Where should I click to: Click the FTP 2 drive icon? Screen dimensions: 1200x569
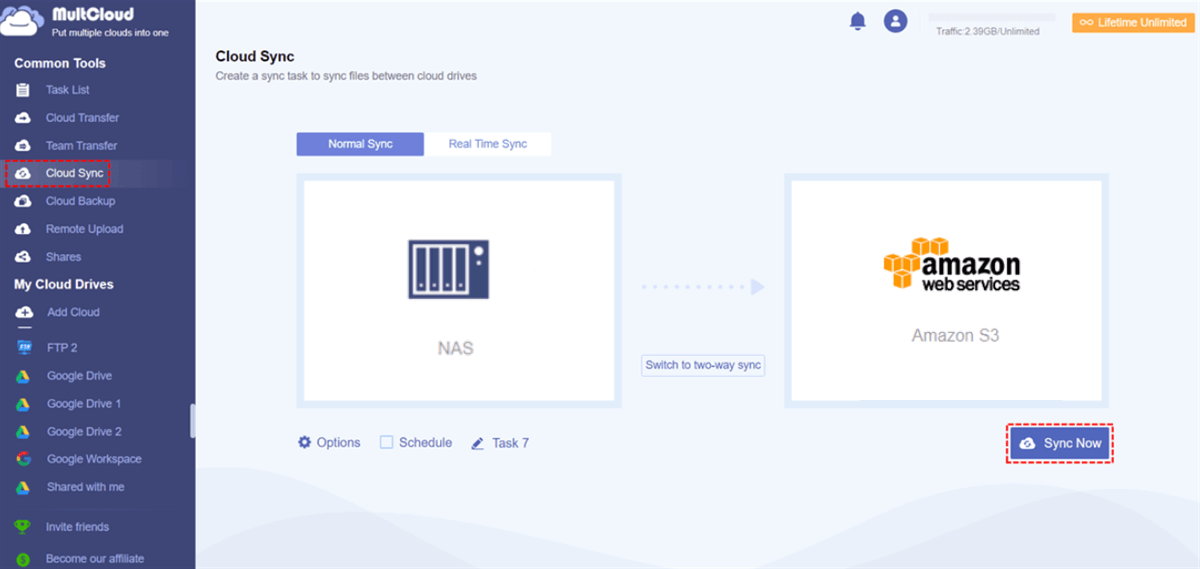[x=24, y=348]
